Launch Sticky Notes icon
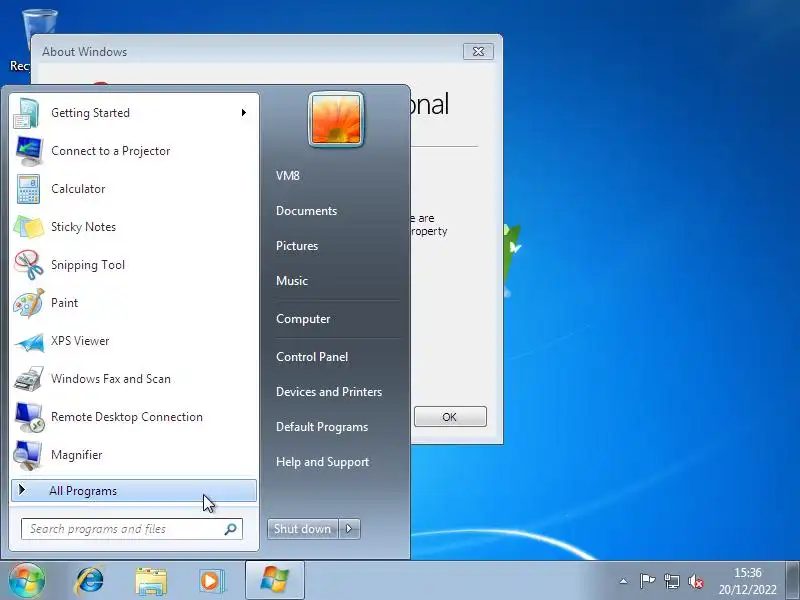 [29, 227]
